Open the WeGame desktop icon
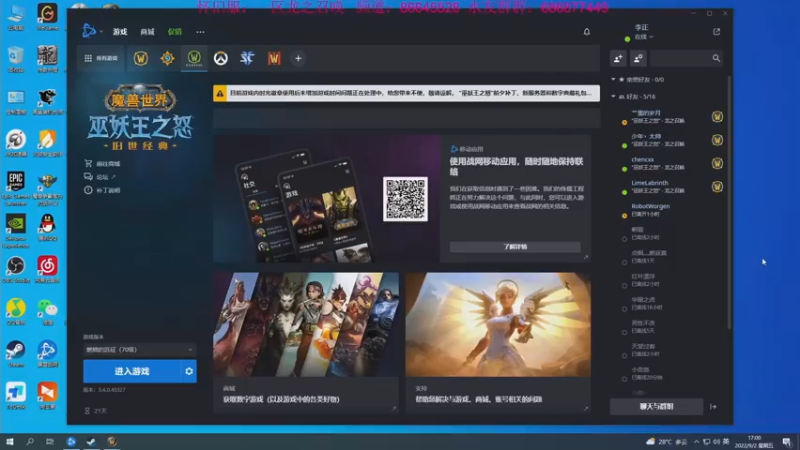The image size is (800, 450). (x=47, y=17)
